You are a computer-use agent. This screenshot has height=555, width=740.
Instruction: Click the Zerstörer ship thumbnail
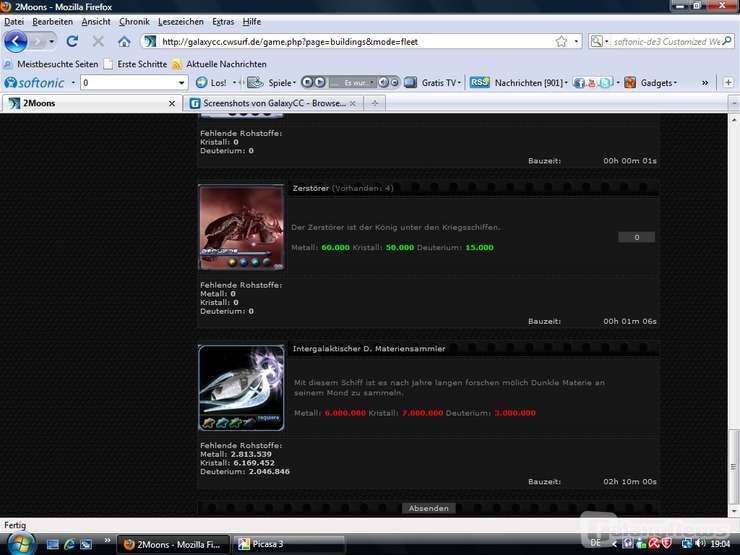click(x=241, y=227)
